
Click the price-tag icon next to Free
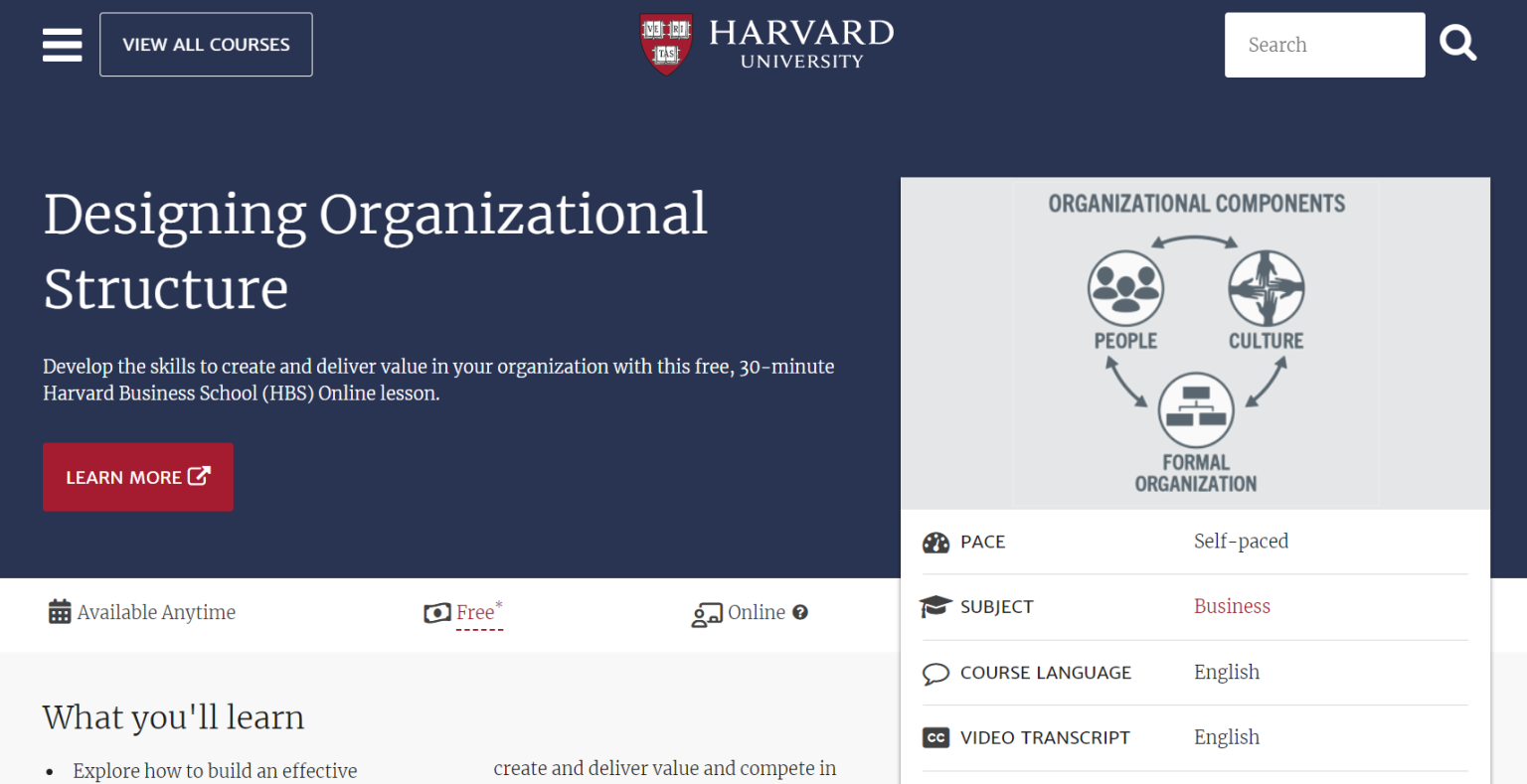click(437, 612)
